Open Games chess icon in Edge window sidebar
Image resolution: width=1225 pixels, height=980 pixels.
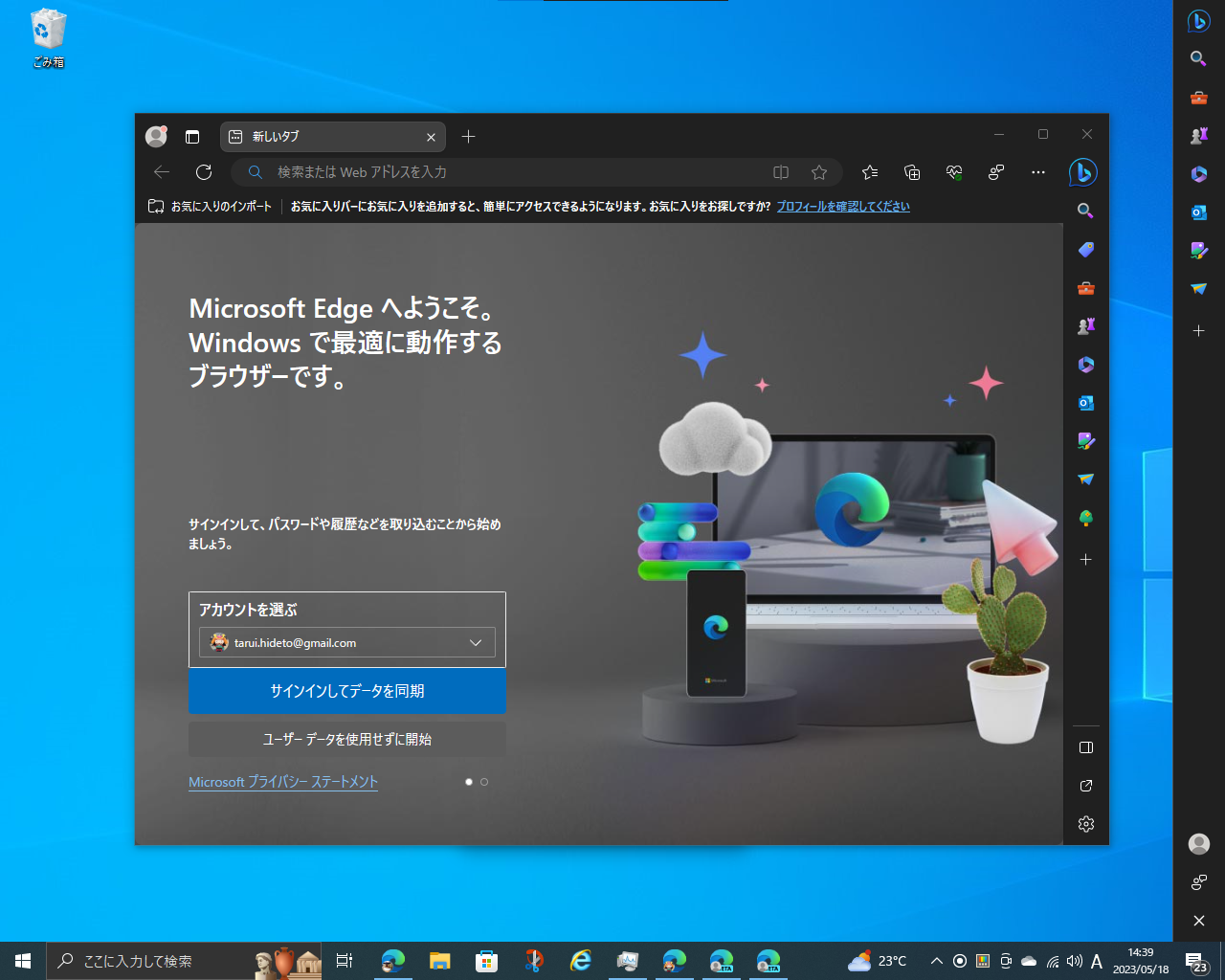(1085, 326)
